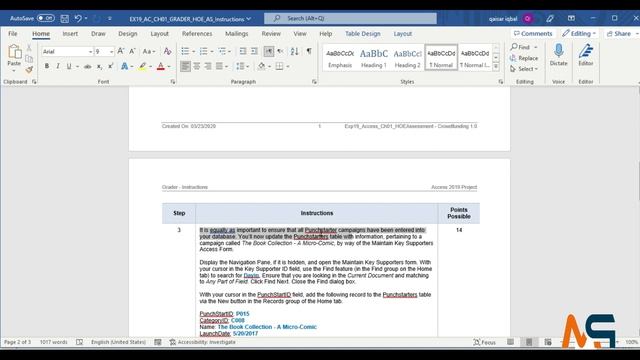Toggle Superscript formatting
Viewport: 640px width, 360px height.
111,66
